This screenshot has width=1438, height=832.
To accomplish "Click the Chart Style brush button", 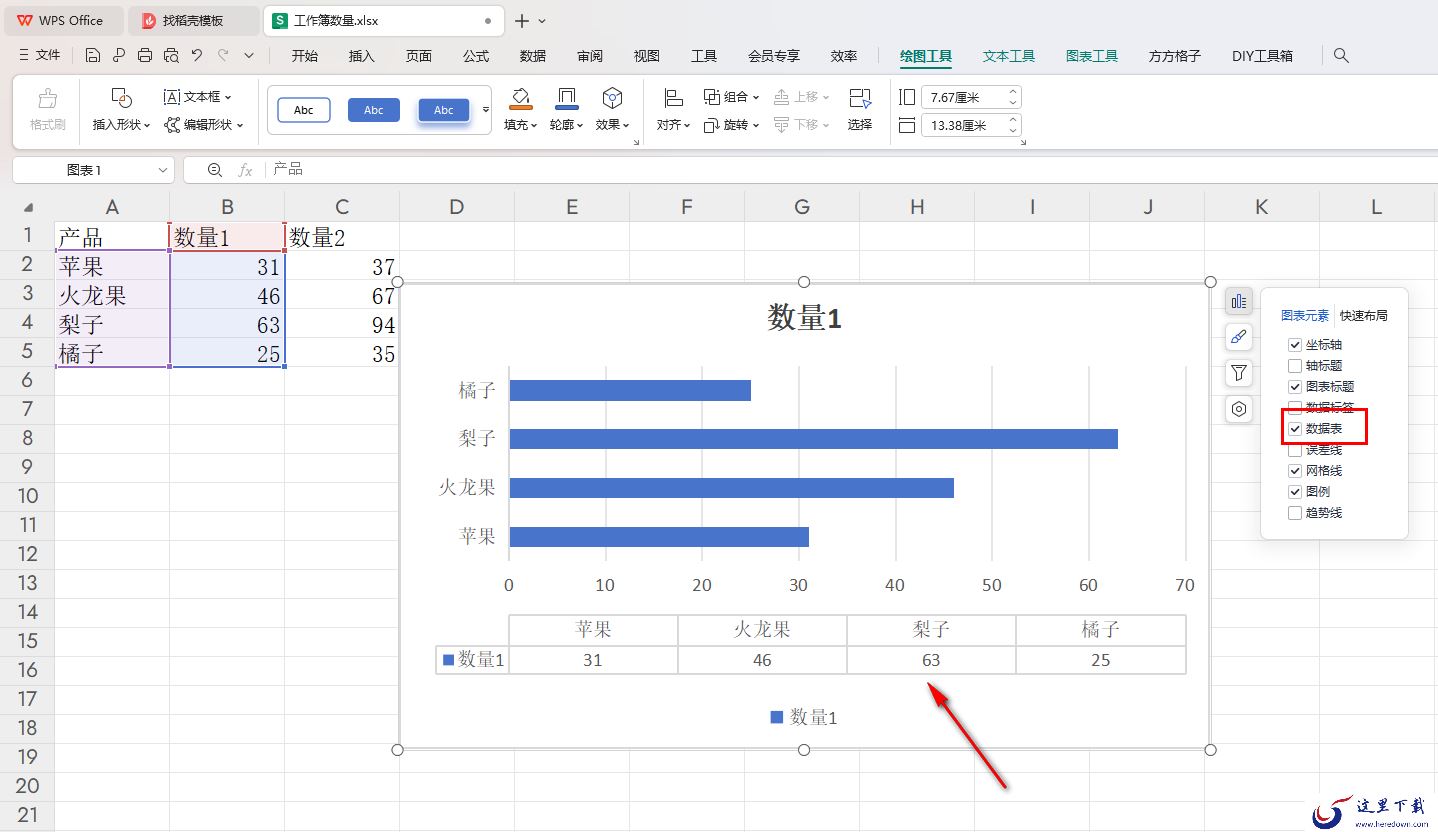I will click(x=1239, y=337).
